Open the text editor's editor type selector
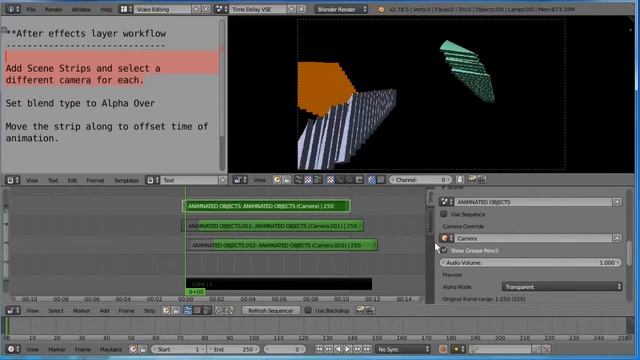 (12, 180)
